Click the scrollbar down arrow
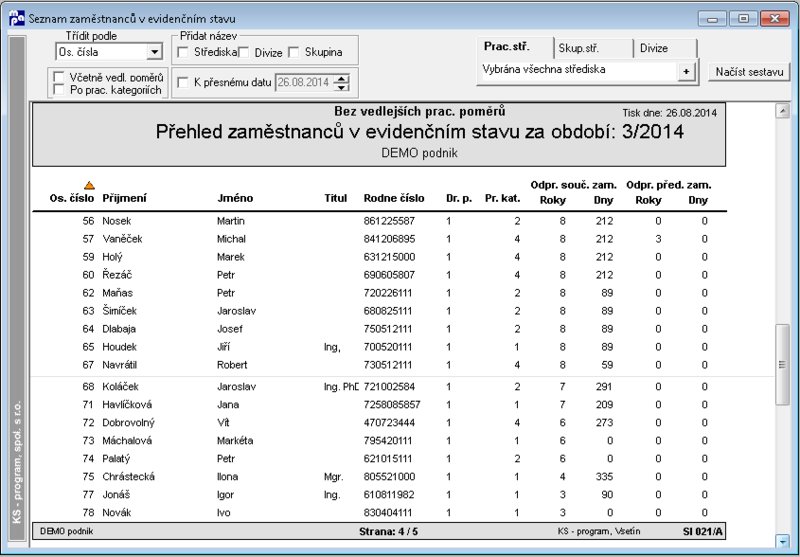The height and width of the screenshot is (557, 800). click(782, 541)
